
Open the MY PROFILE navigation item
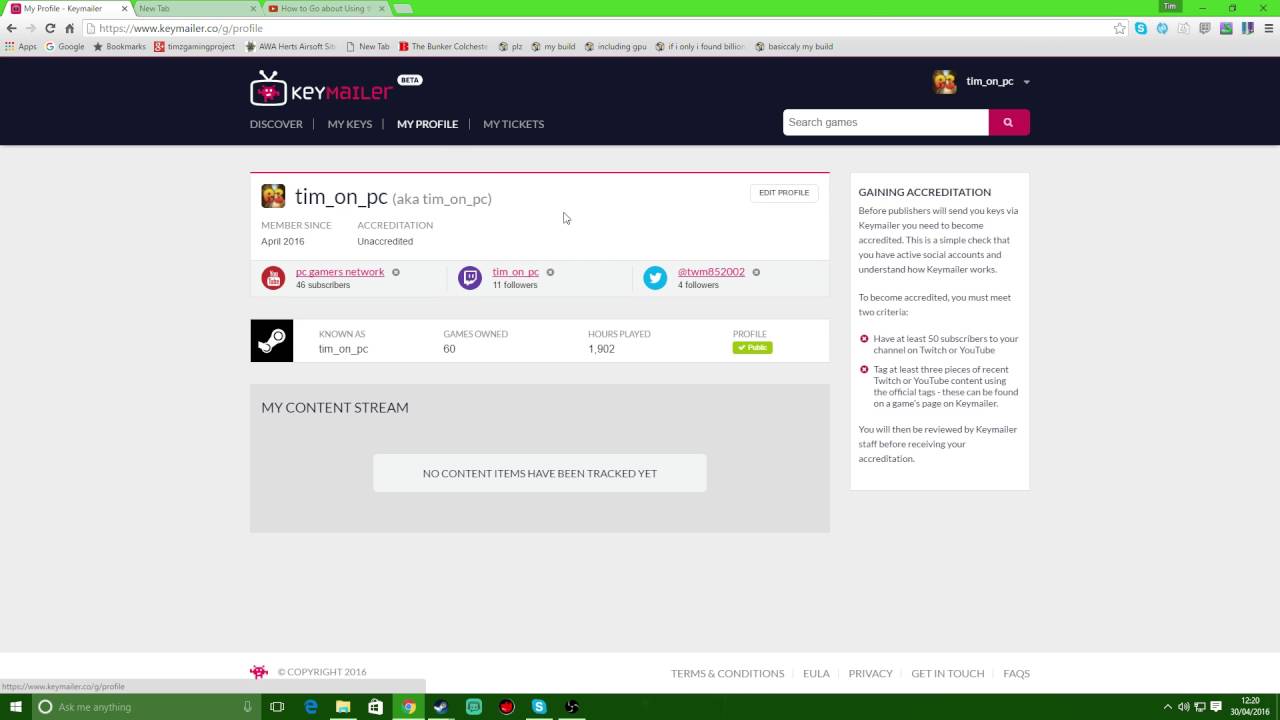427,124
